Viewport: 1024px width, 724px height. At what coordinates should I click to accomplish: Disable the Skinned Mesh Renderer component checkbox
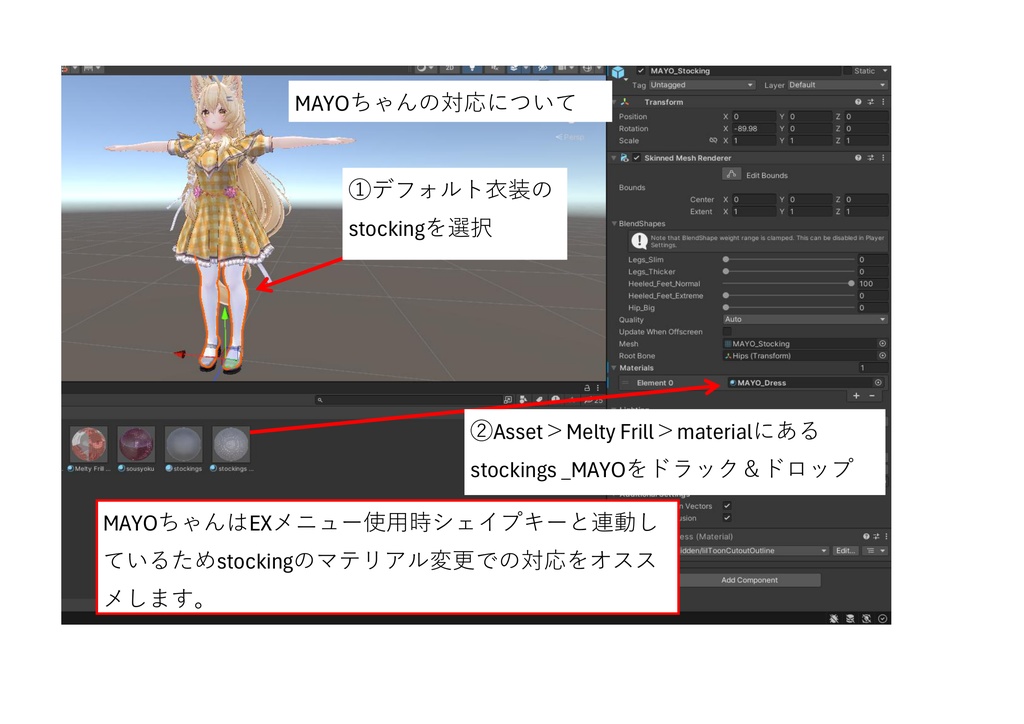tap(637, 157)
